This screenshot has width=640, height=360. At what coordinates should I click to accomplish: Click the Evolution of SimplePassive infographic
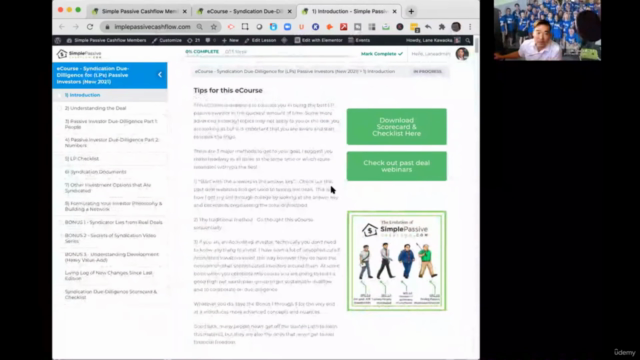coord(397,261)
